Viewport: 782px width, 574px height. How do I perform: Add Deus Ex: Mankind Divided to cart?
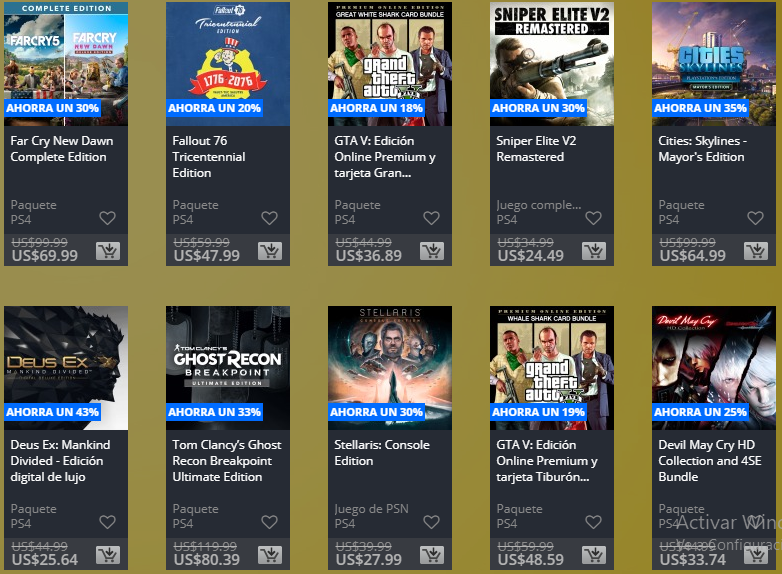(108, 555)
